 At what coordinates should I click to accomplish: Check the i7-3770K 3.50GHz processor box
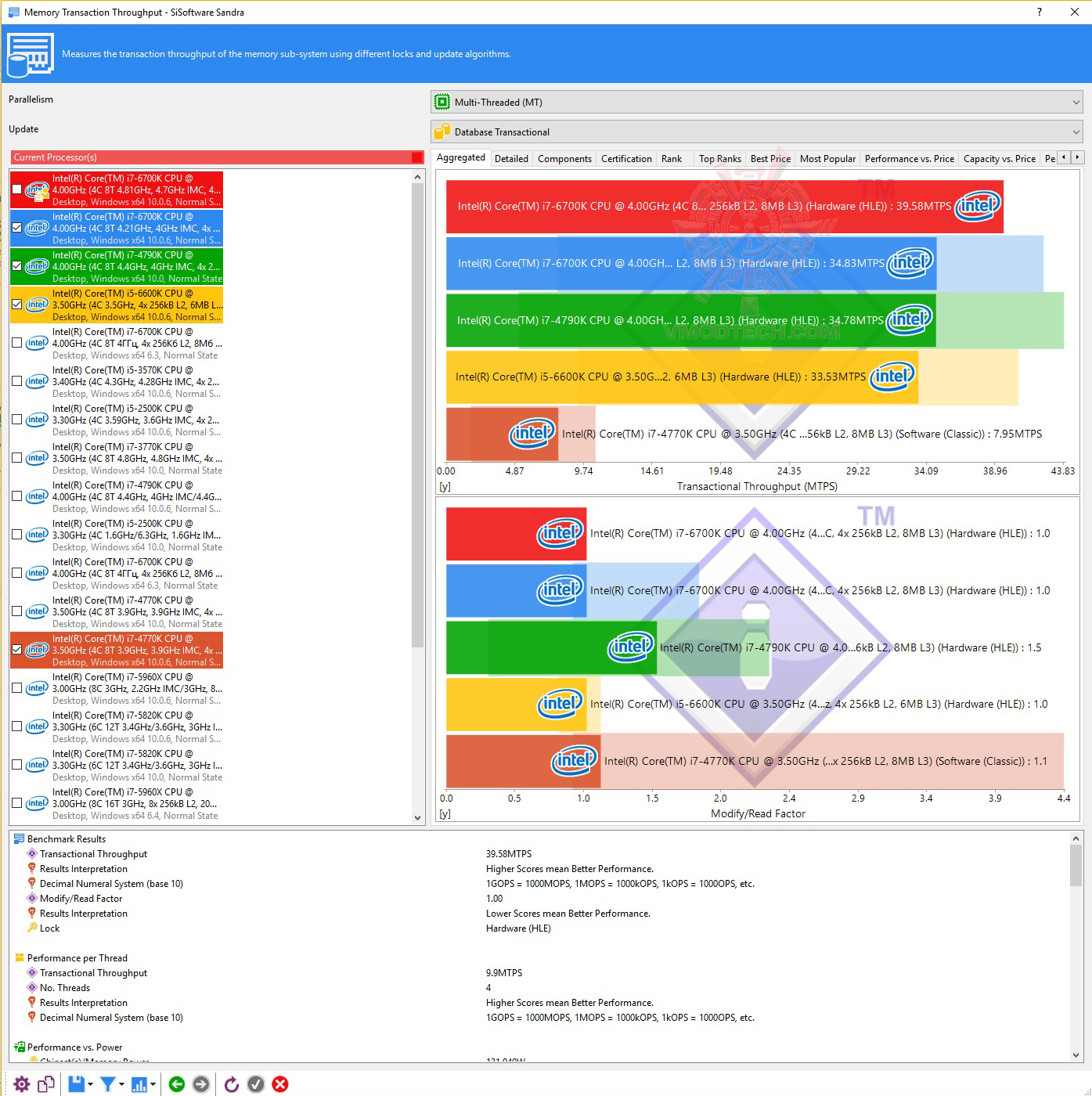tap(16, 458)
